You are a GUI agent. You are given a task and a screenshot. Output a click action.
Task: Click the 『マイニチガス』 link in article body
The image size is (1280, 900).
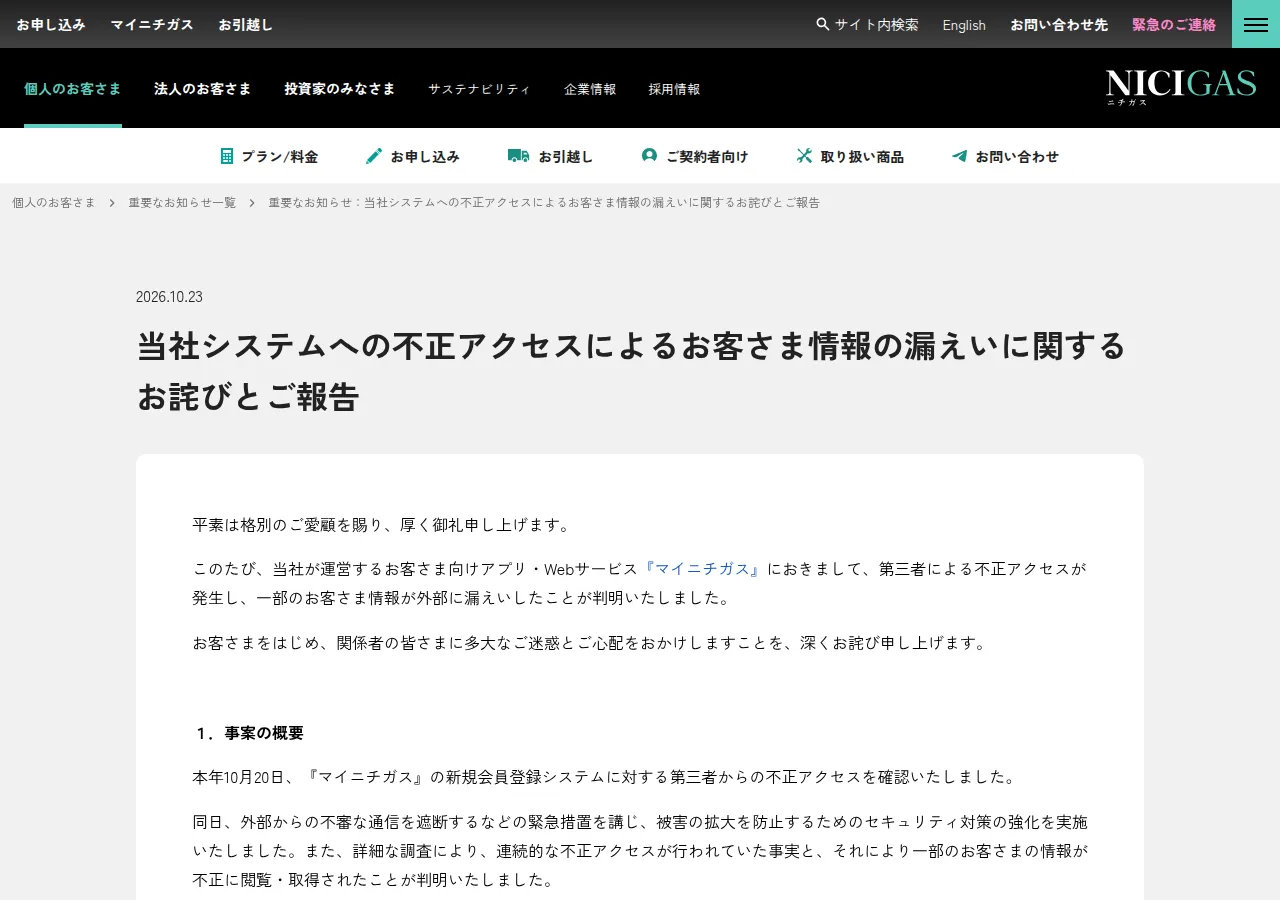[x=703, y=569]
